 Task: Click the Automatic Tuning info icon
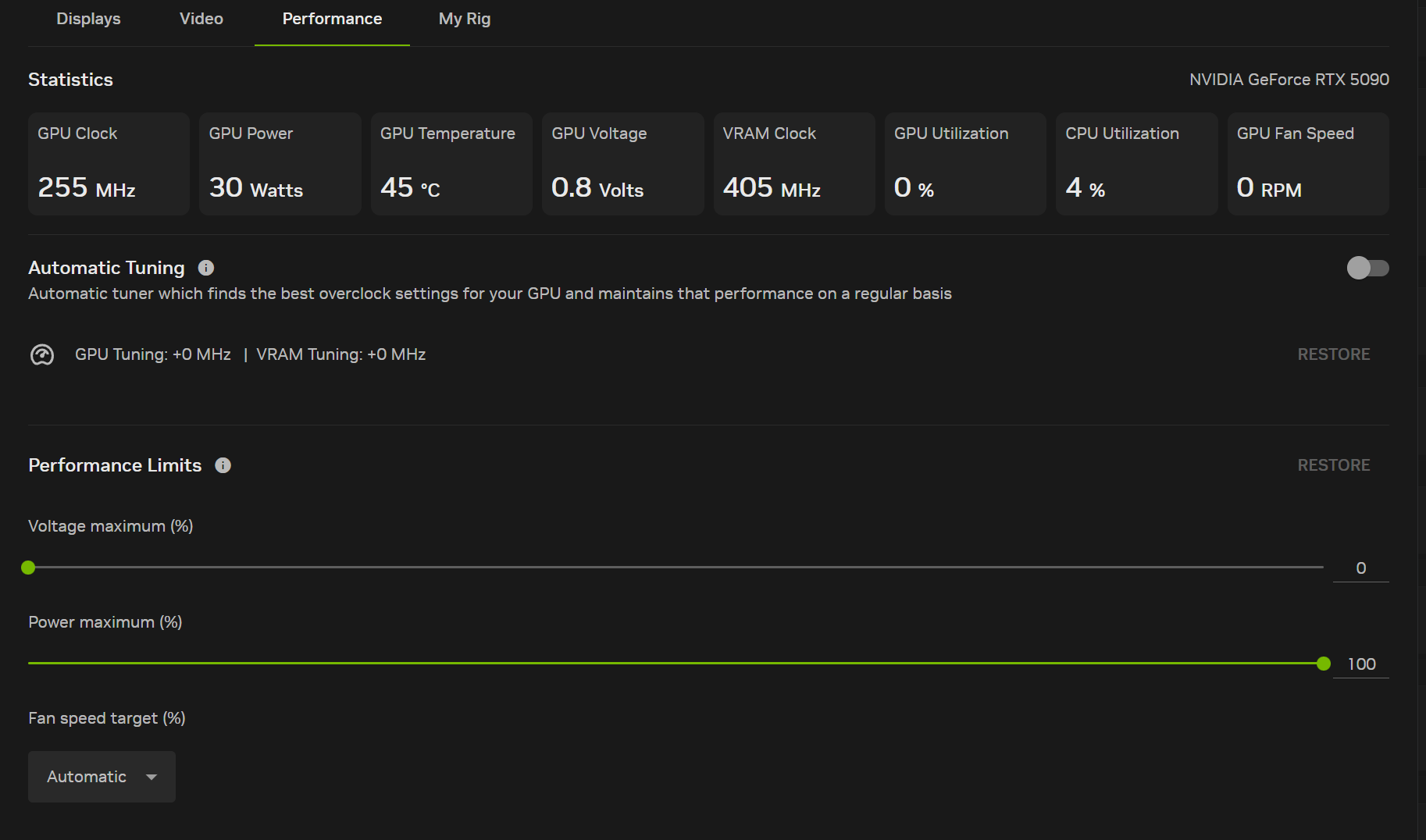tap(206, 268)
